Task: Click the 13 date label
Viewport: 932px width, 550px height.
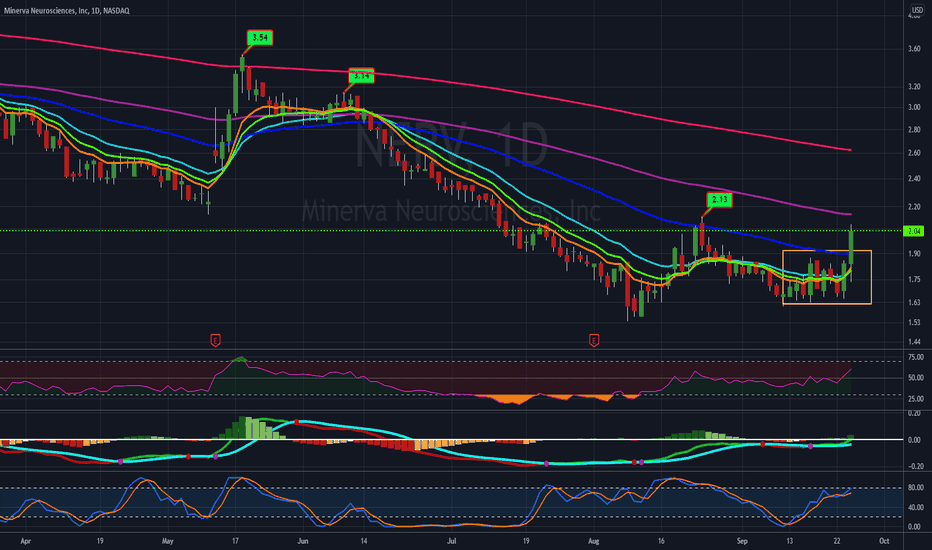Action: [x=789, y=541]
